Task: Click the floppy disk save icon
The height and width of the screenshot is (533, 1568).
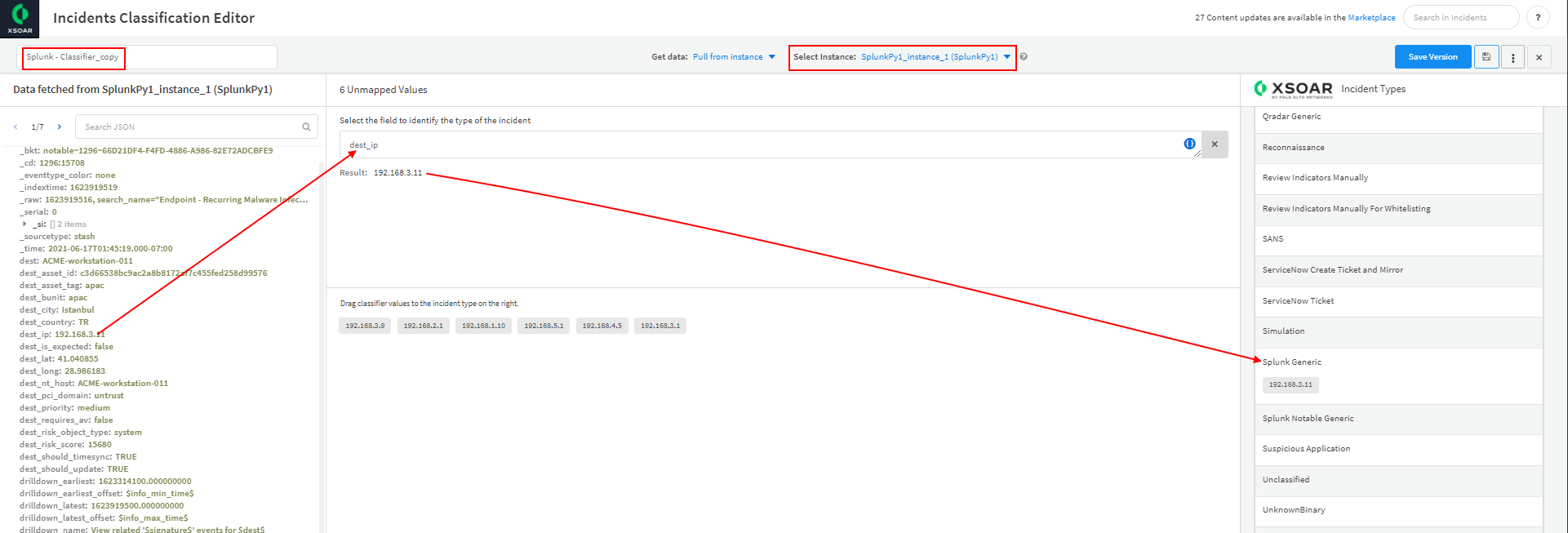Action: tap(1486, 57)
